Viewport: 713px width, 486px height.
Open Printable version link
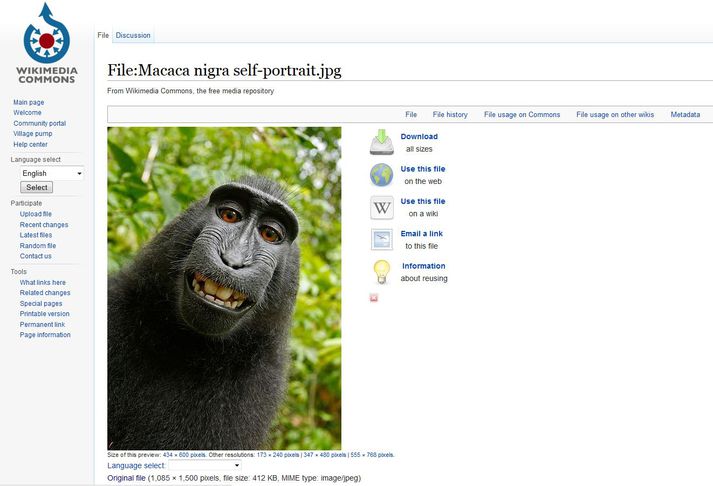coord(45,314)
